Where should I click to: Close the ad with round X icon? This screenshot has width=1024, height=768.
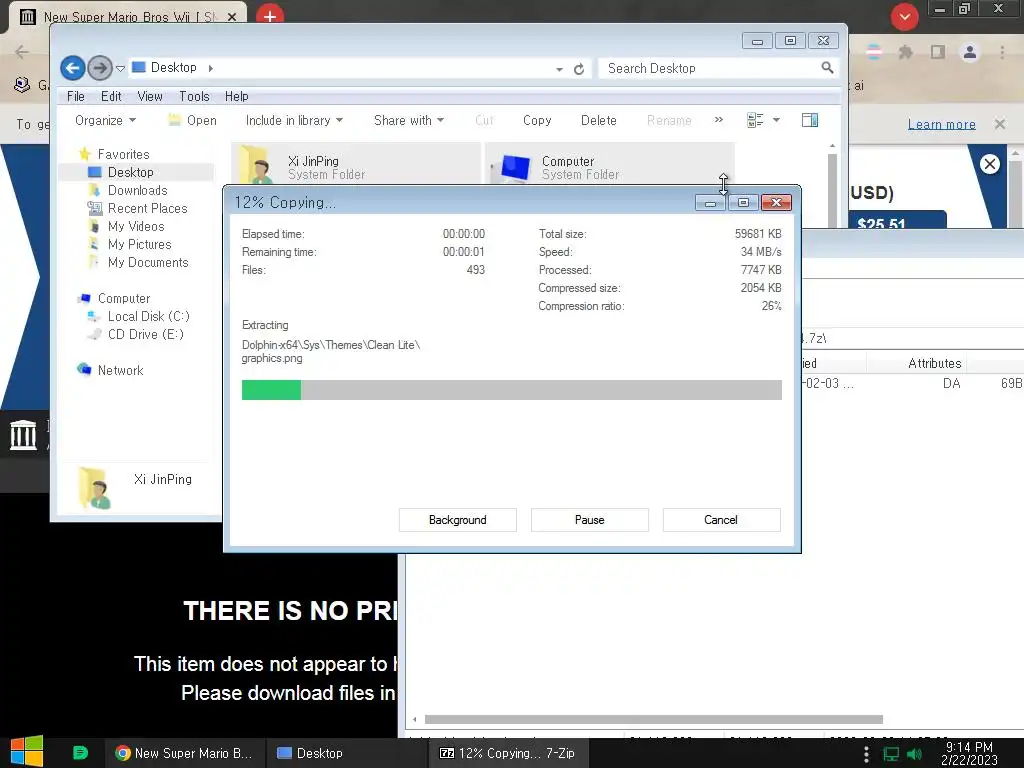click(989, 164)
